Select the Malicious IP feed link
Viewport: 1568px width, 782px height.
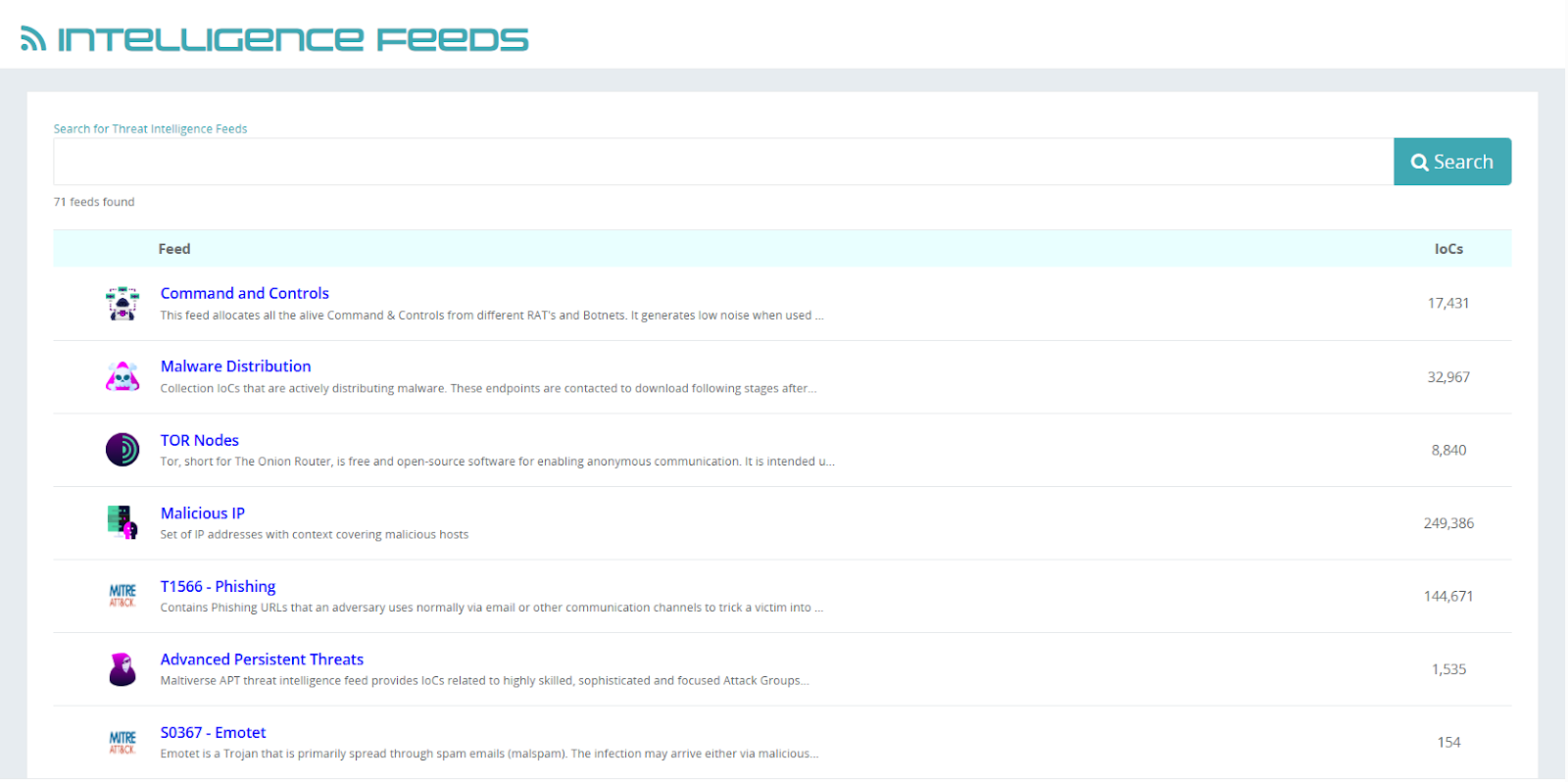[x=202, y=513]
